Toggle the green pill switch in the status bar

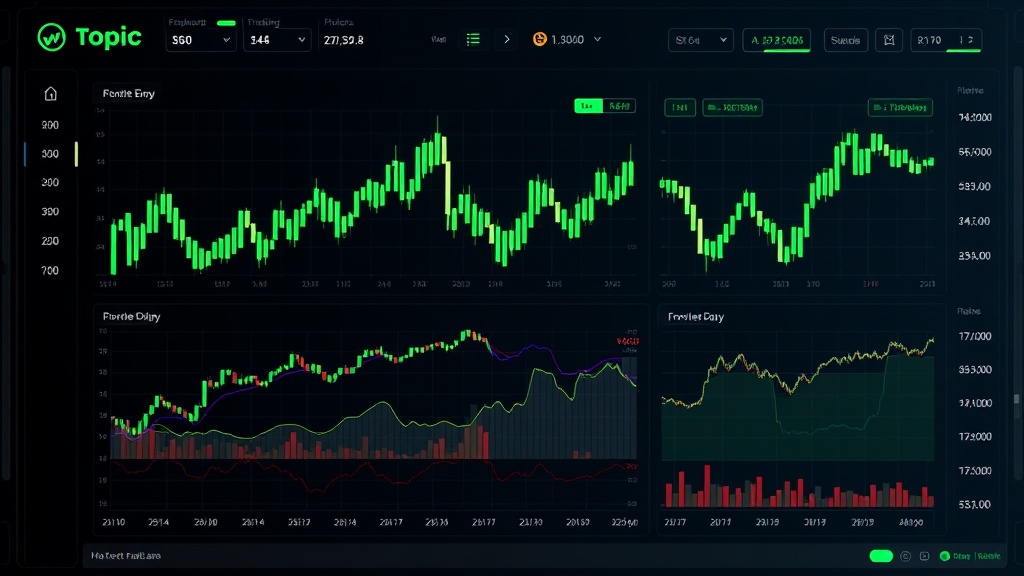[x=881, y=556]
